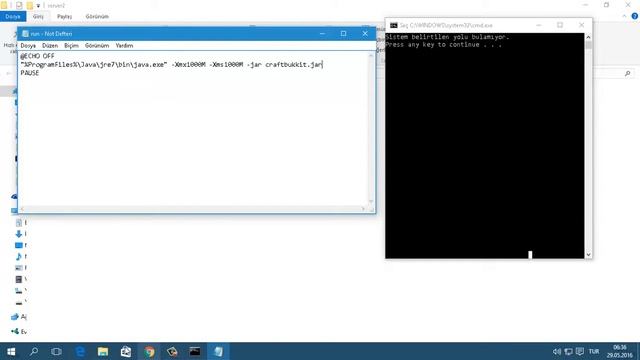Image resolution: width=640 pixels, height=360 pixels.
Task: Click Notepad vertical scrollbar down arrow
Action: point(371,201)
